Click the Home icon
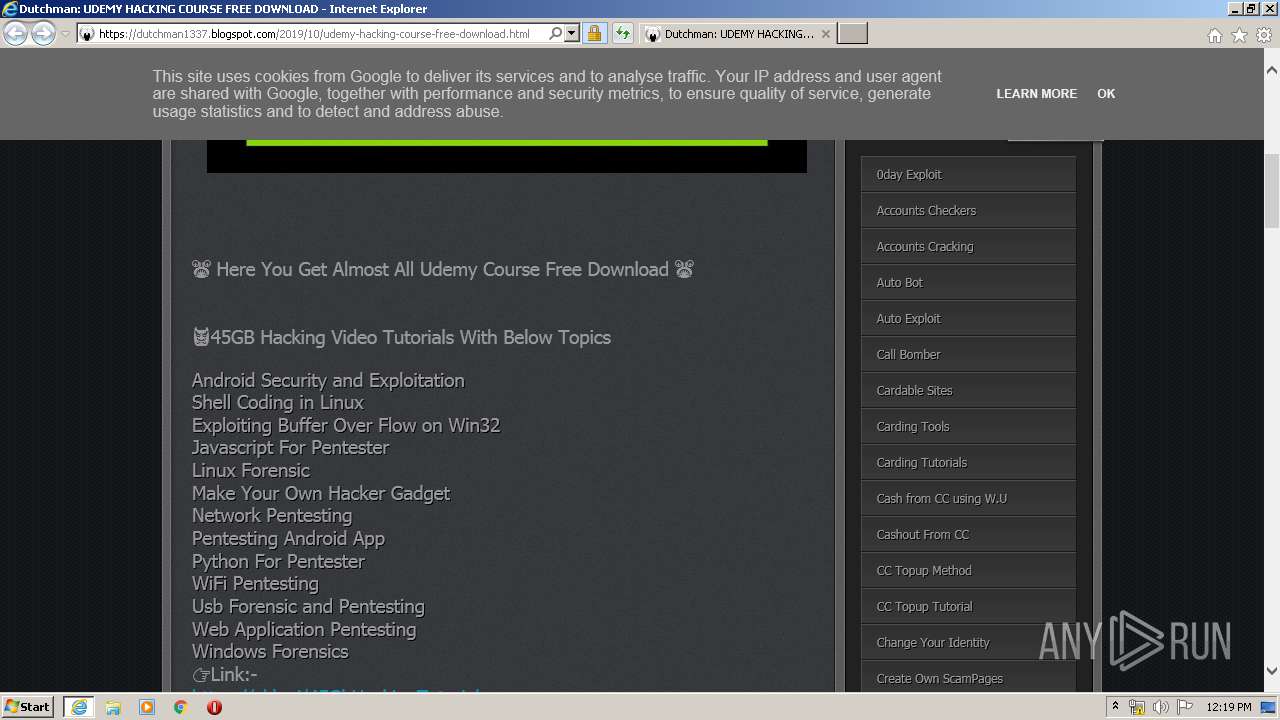 click(1214, 35)
